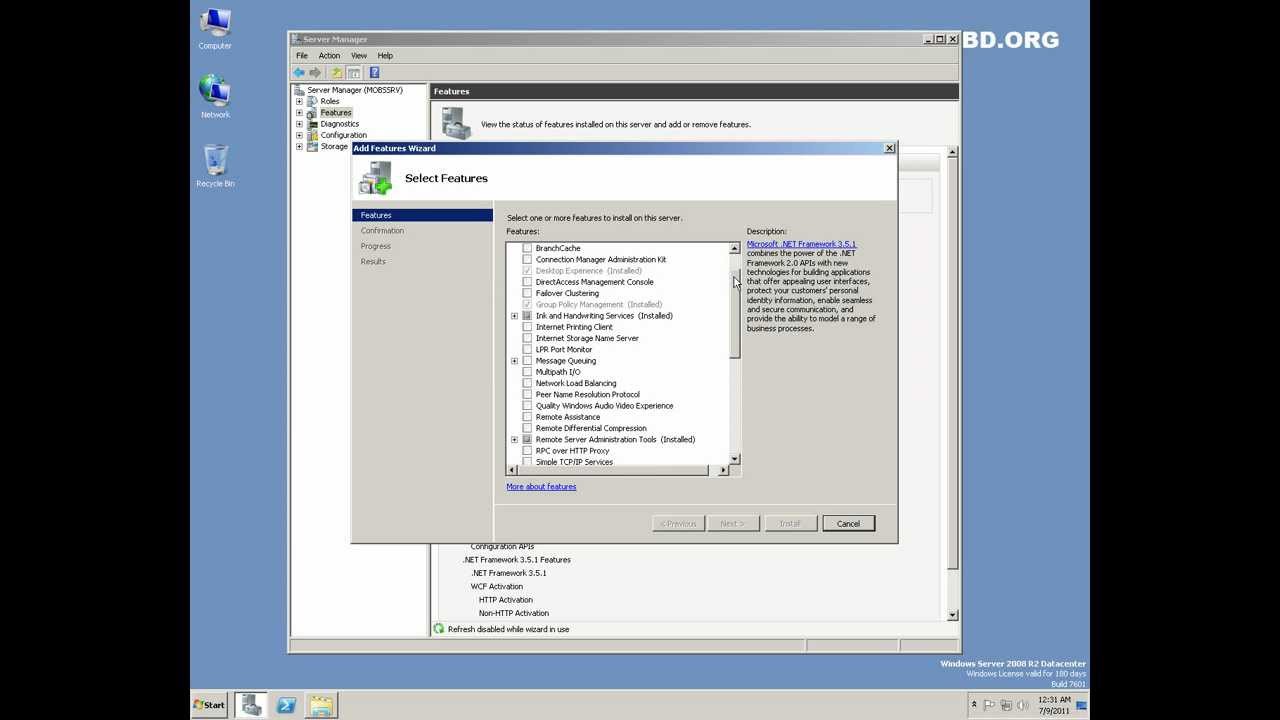The width and height of the screenshot is (1280, 720).
Task: Show hidden tray icons arrow
Action: [x=974, y=705]
